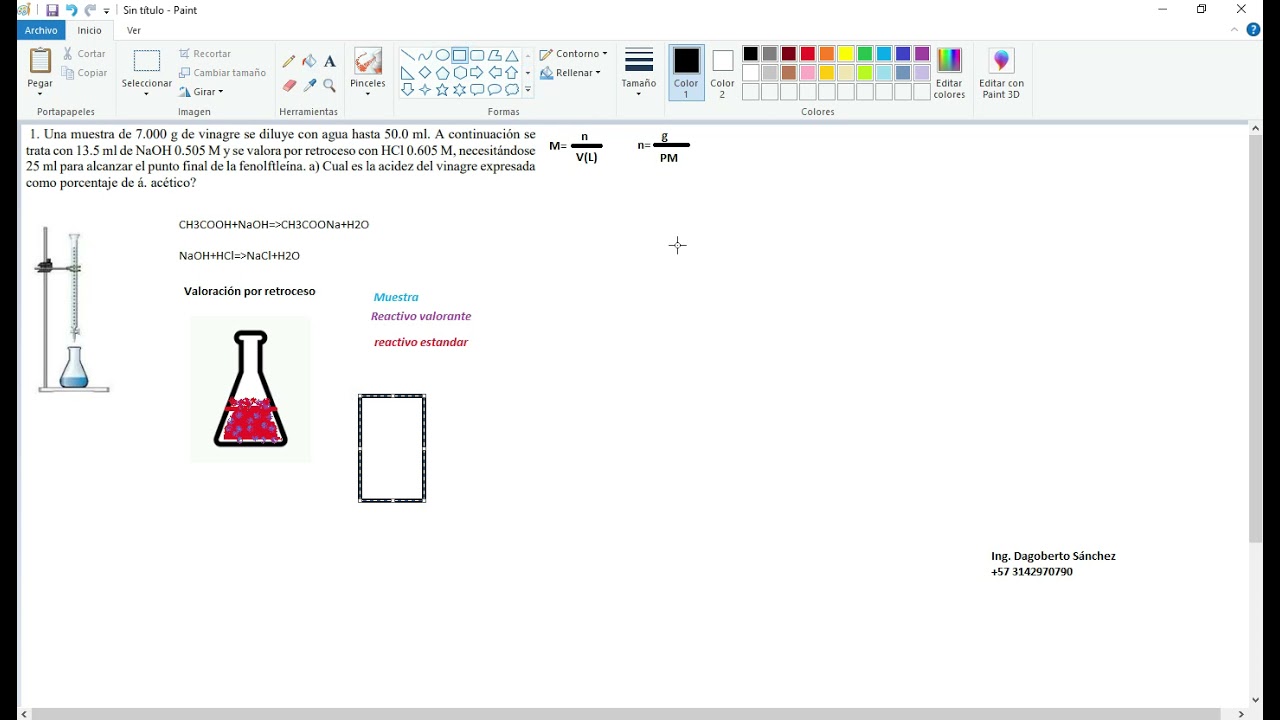Image resolution: width=1280 pixels, height=720 pixels.
Task: Select the Pencil tool
Action: [289, 61]
